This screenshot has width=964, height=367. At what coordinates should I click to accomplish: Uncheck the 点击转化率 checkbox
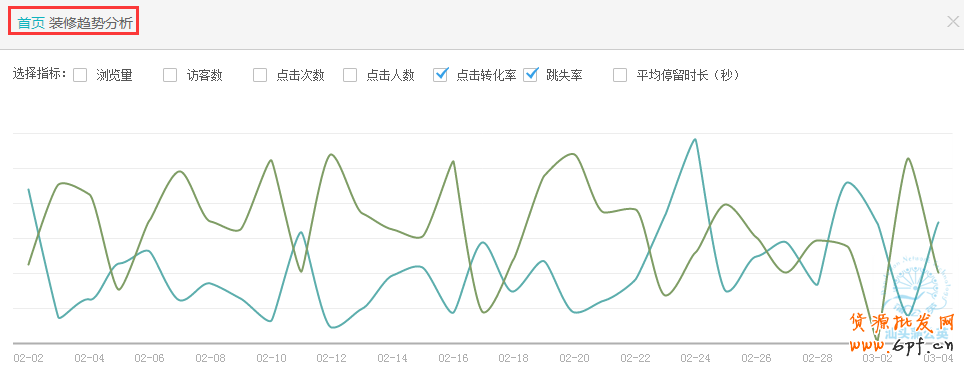pyautogui.click(x=440, y=75)
